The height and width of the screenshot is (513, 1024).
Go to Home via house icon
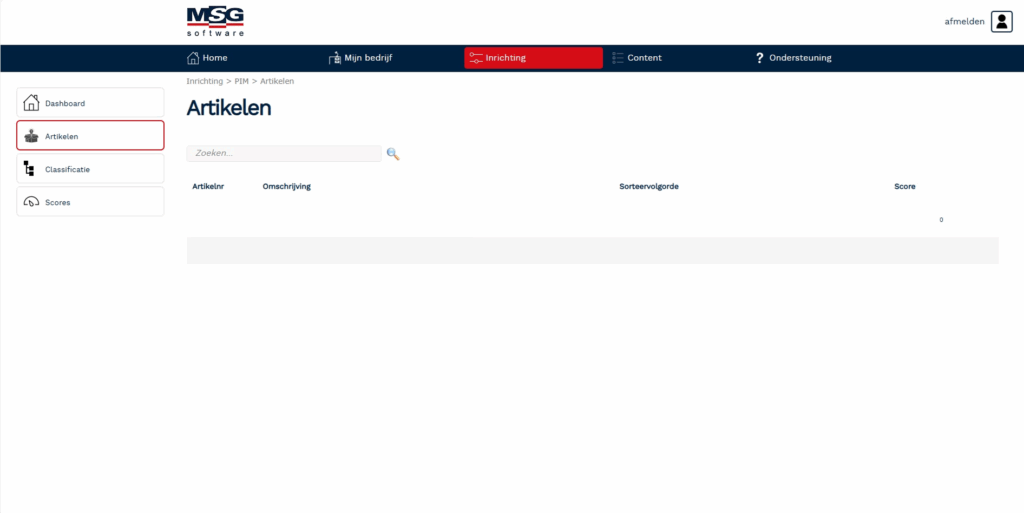click(194, 58)
